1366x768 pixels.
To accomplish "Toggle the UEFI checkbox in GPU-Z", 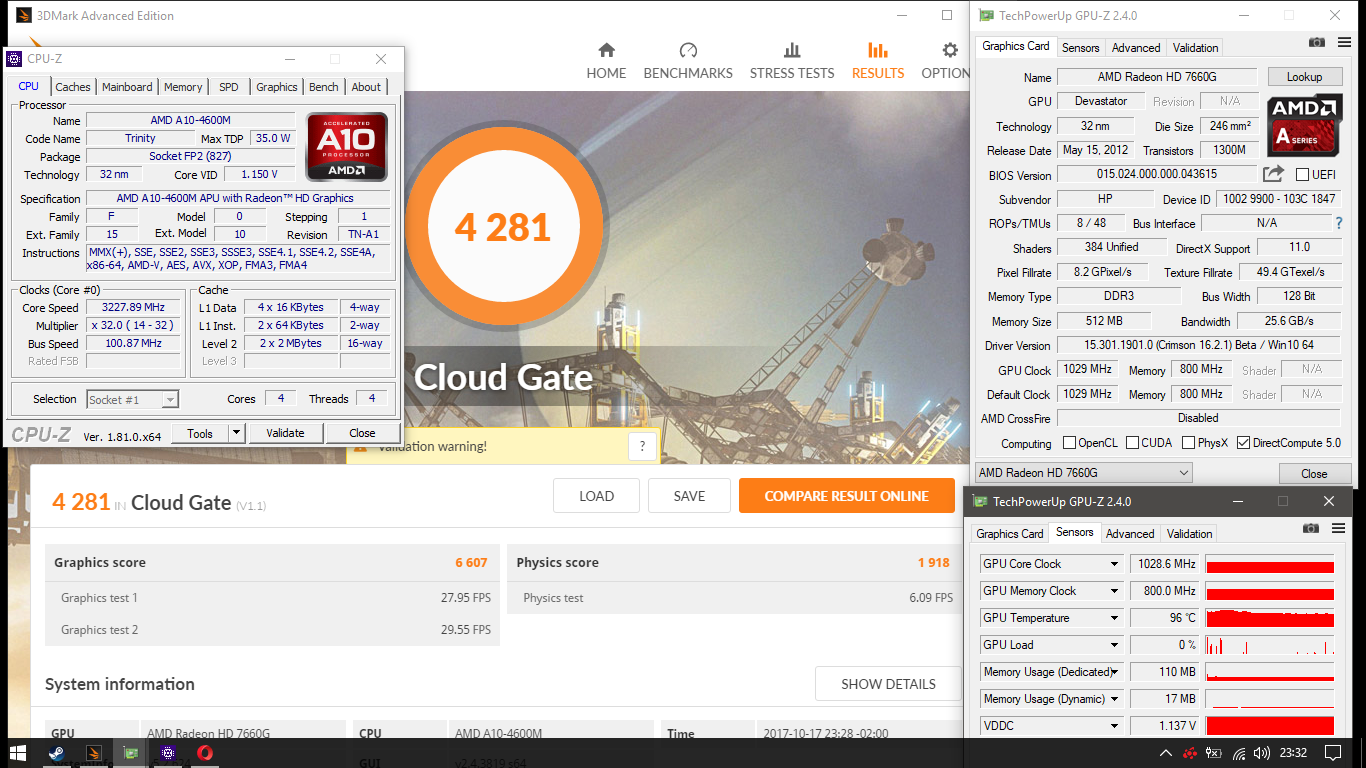I will (1303, 175).
